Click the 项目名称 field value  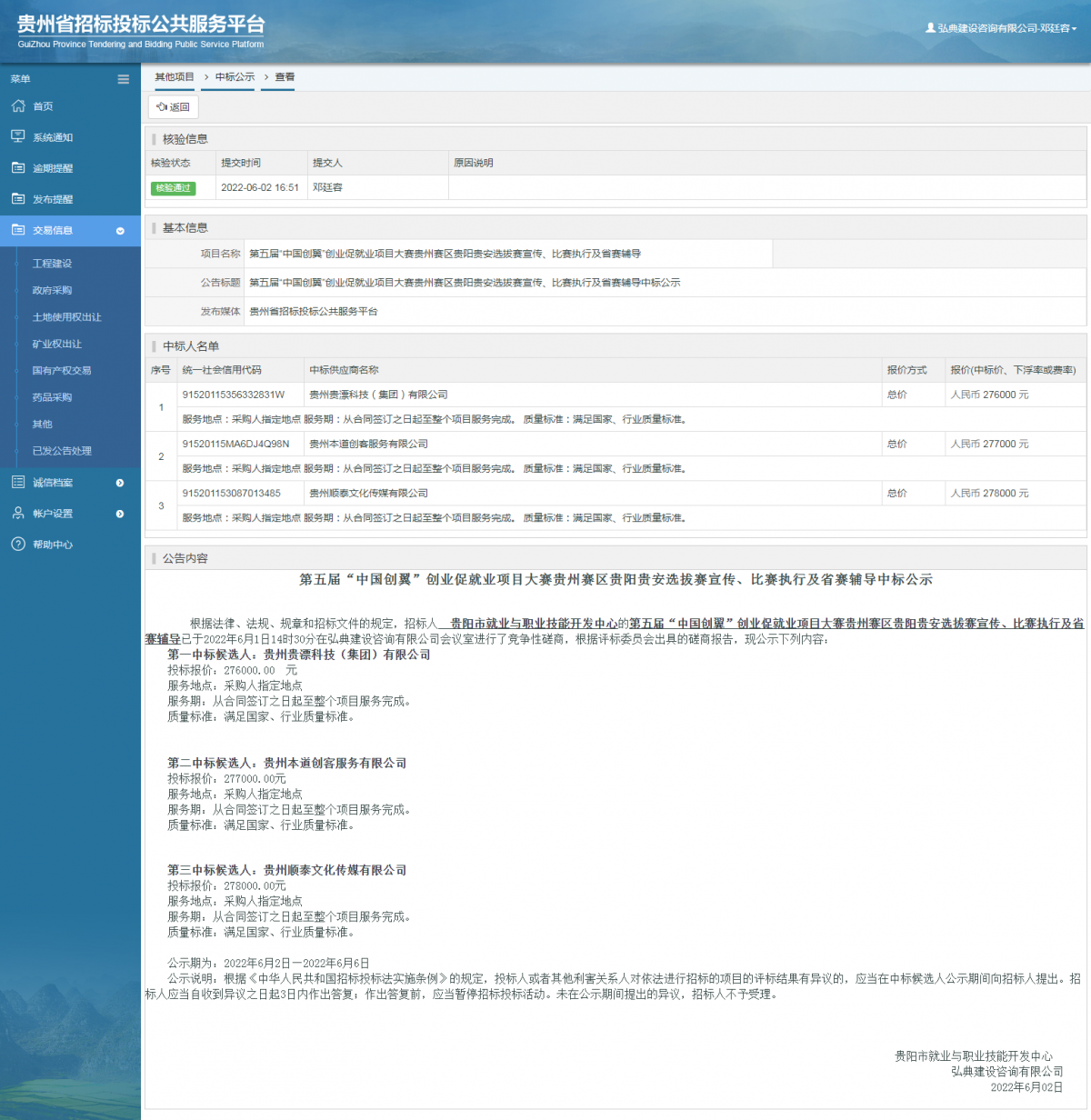point(445,254)
